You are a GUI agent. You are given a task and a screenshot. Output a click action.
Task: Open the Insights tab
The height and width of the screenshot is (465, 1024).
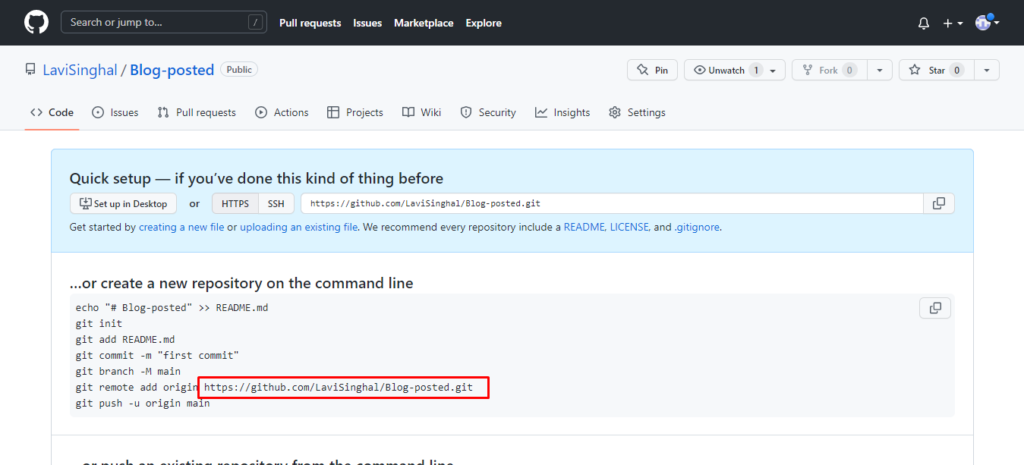click(x=562, y=112)
